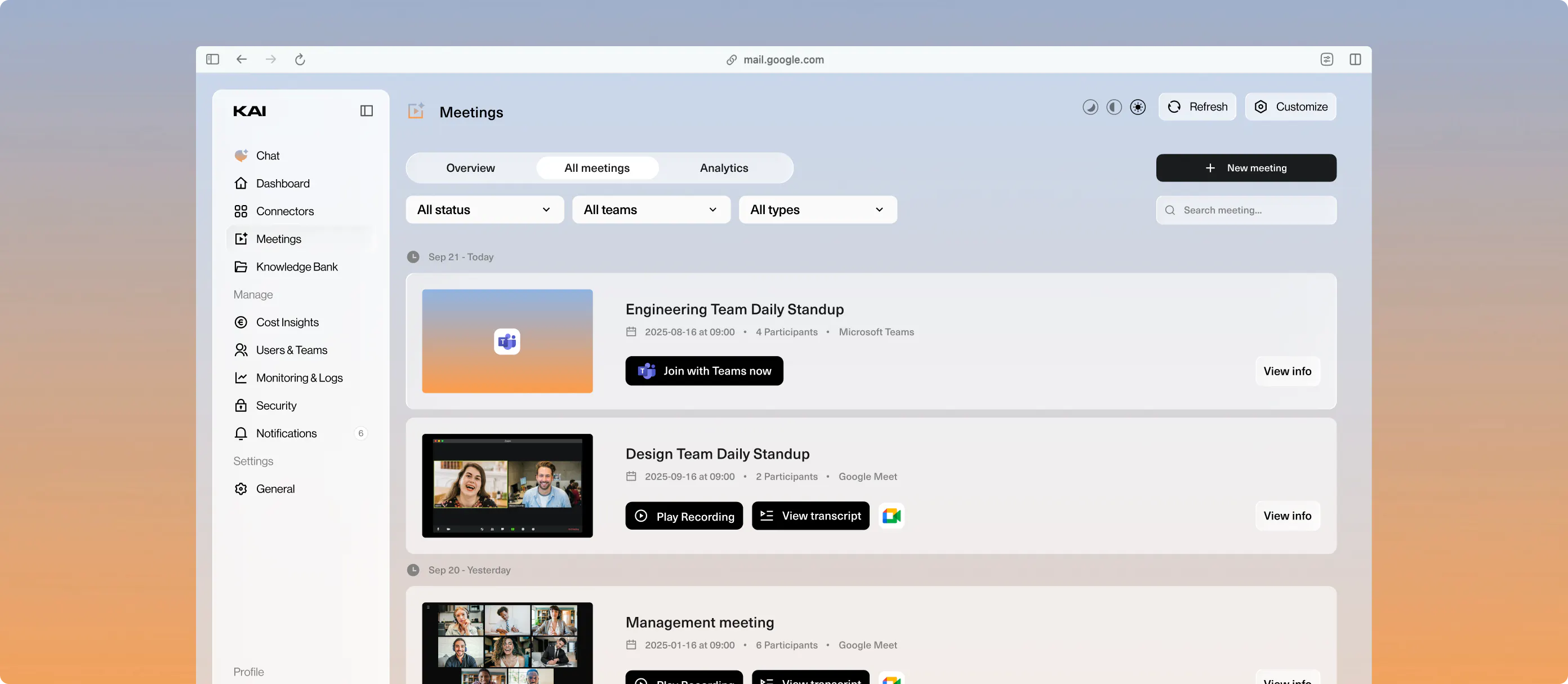The height and width of the screenshot is (684, 1568).
Task: Expand the All types dropdown
Action: click(817, 210)
